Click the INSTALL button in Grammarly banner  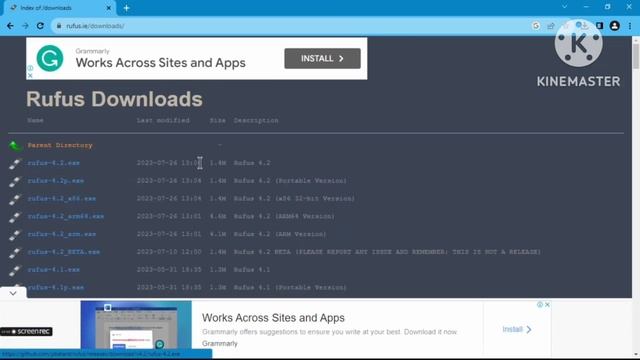click(322, 58)
